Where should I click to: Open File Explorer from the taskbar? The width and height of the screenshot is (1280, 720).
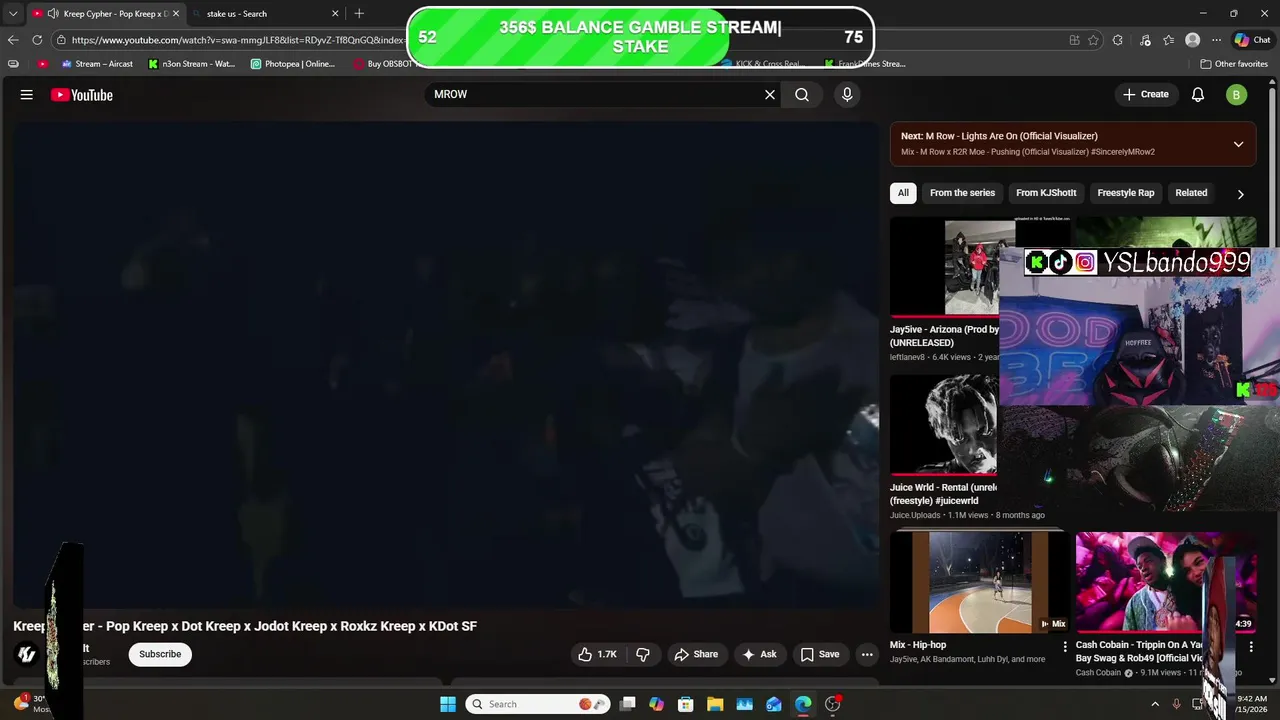click(715, 704)
